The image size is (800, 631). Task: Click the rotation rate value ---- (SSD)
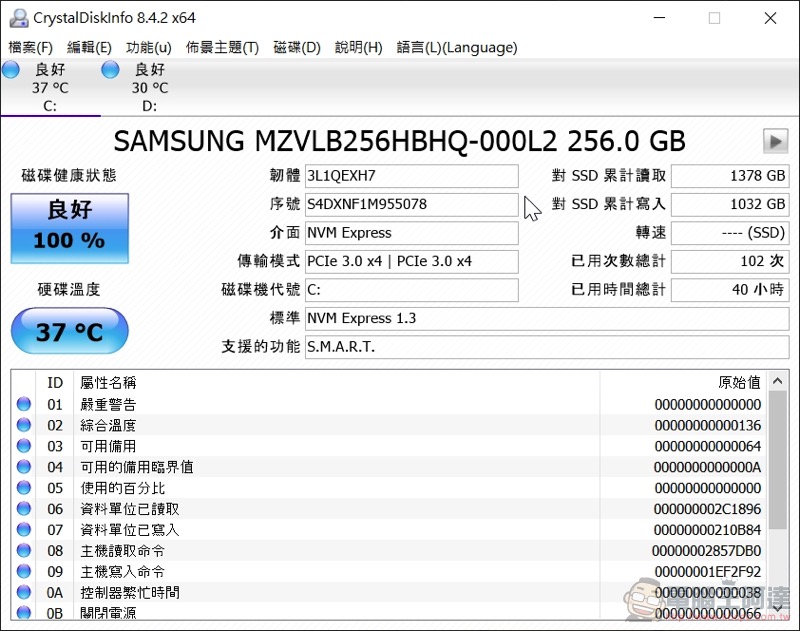[x=730, y=233]
